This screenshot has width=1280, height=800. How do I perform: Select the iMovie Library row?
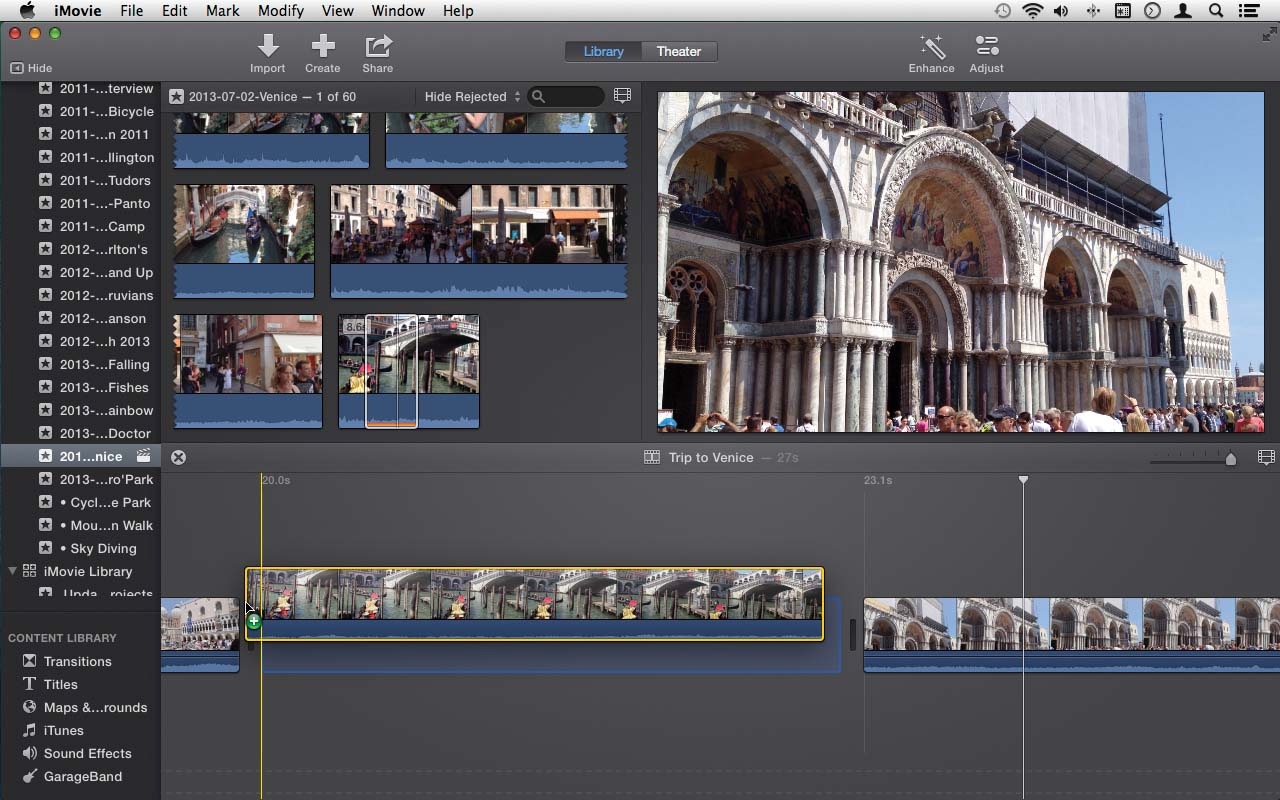point(80,571)
